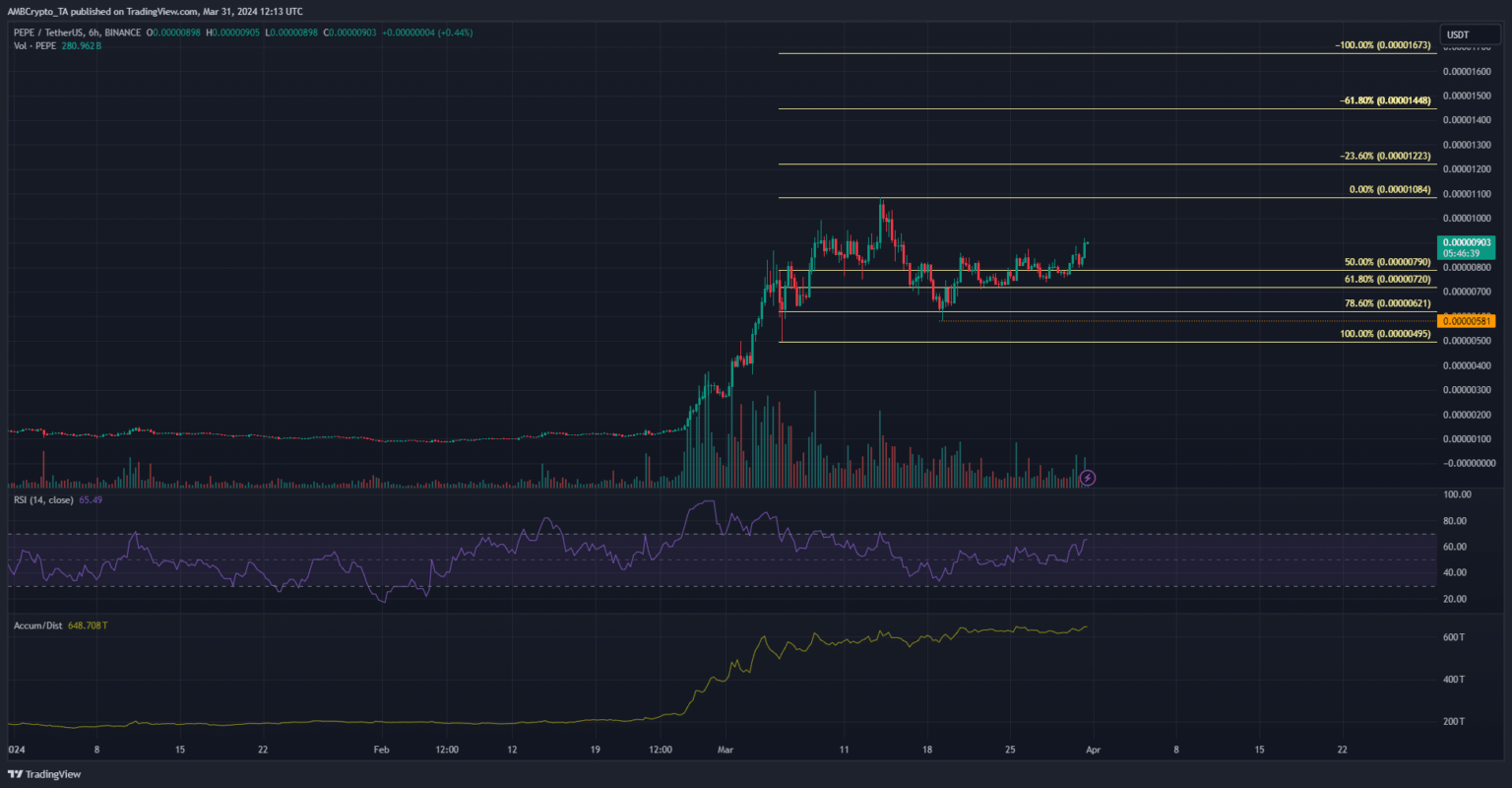The width and height of the screenshot is (1512, 788).
Task: Select the Accum/Dist indicator label
Action: coord(38,626)
